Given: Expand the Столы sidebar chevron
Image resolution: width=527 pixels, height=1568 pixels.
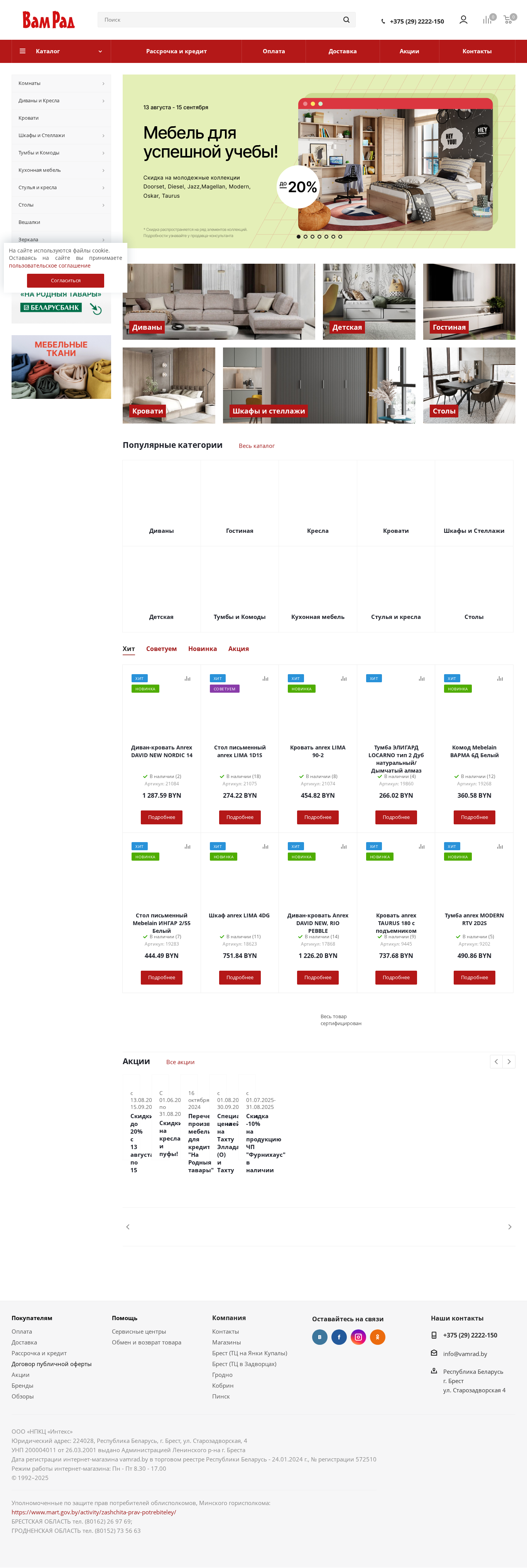Looking at the screenshot, I should (x=103, y=205).
